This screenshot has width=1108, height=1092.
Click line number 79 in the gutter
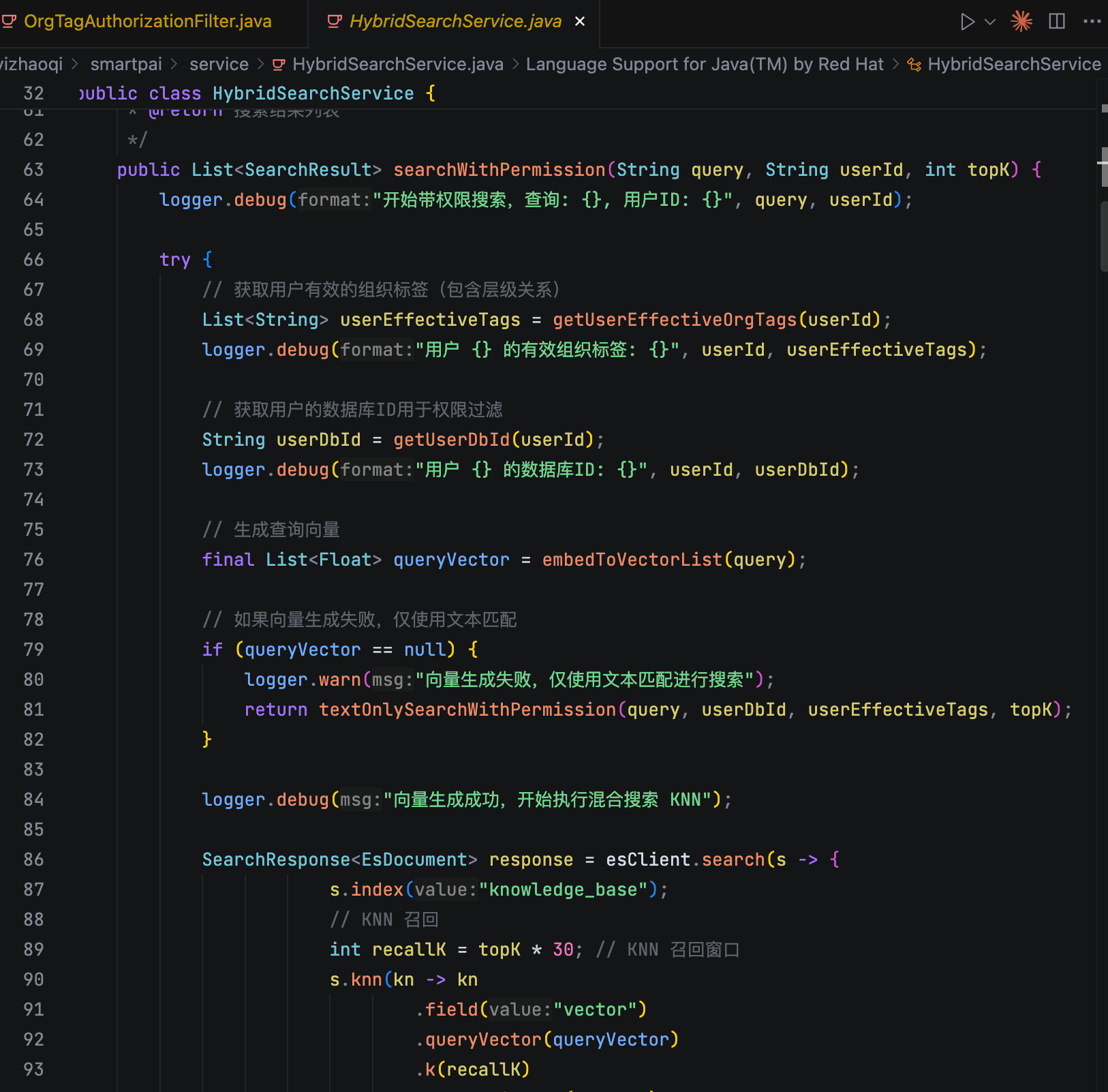point(33,650)
